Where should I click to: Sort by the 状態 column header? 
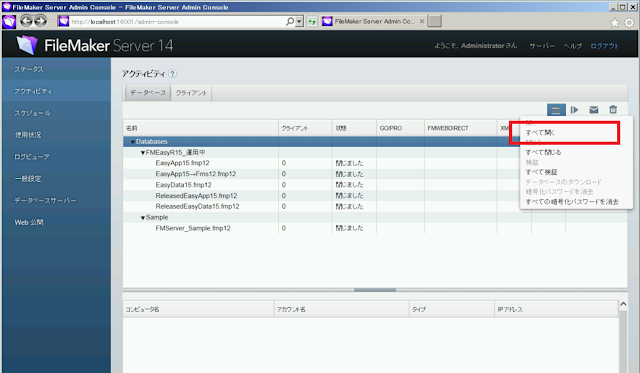pyautogui.click(x=354, y=128)
